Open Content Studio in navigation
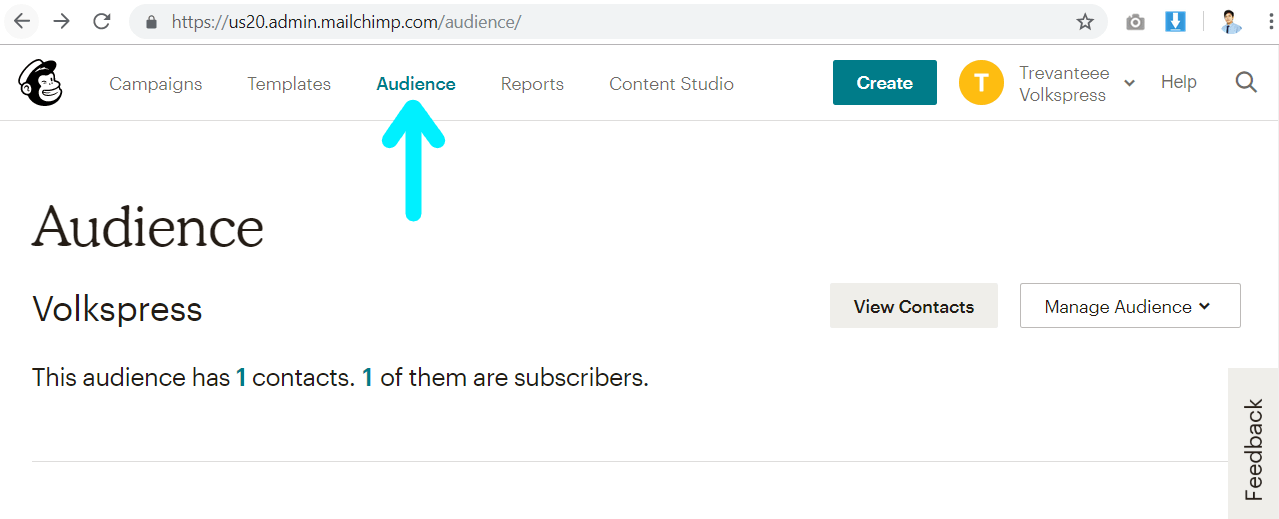The image size is (1279, 519). point(671,84)
